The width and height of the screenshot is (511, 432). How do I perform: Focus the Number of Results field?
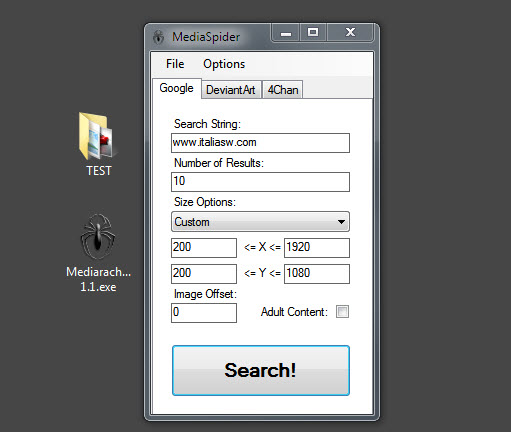pyautogui.click(x=260, y=182)
